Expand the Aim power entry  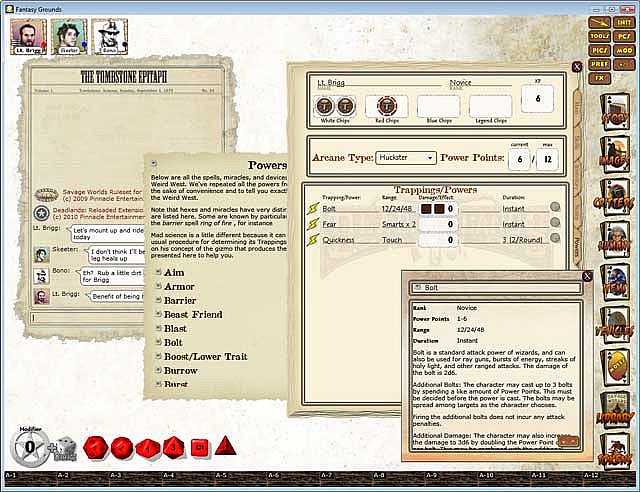[x=159, y=272]
